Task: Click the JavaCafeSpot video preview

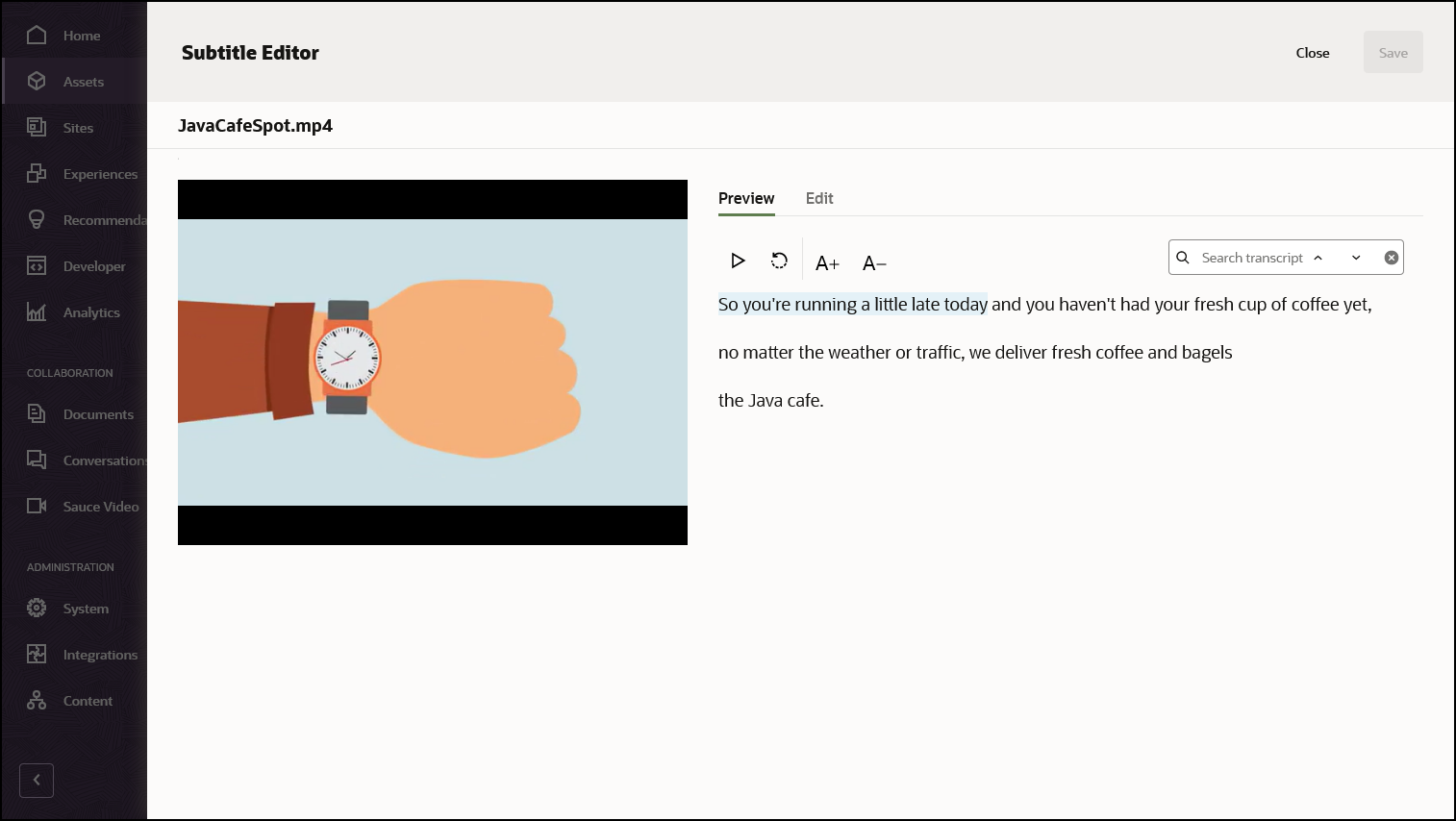Action: (x=433, y=362)
